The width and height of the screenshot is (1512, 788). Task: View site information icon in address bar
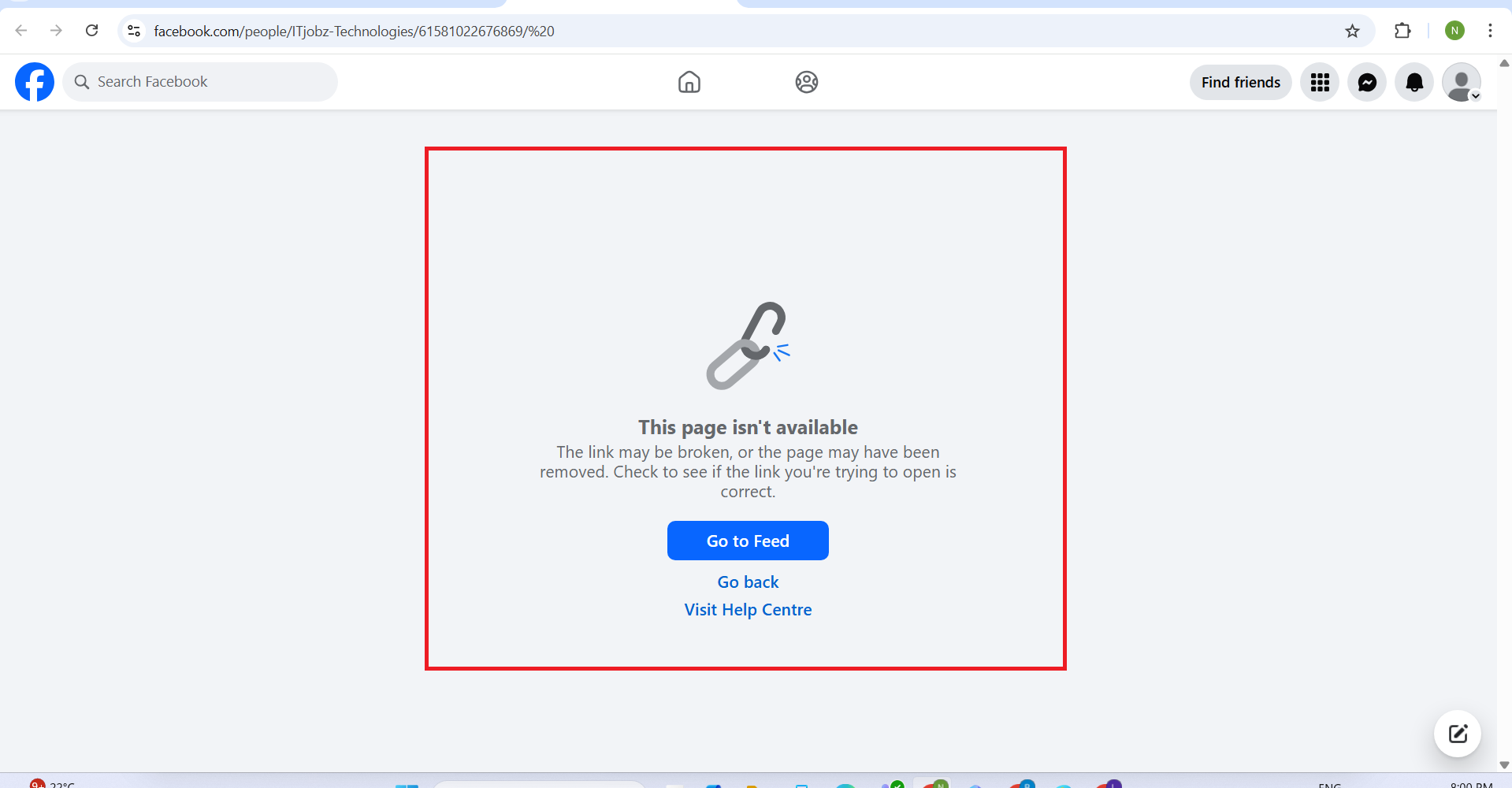pos(134,31)
